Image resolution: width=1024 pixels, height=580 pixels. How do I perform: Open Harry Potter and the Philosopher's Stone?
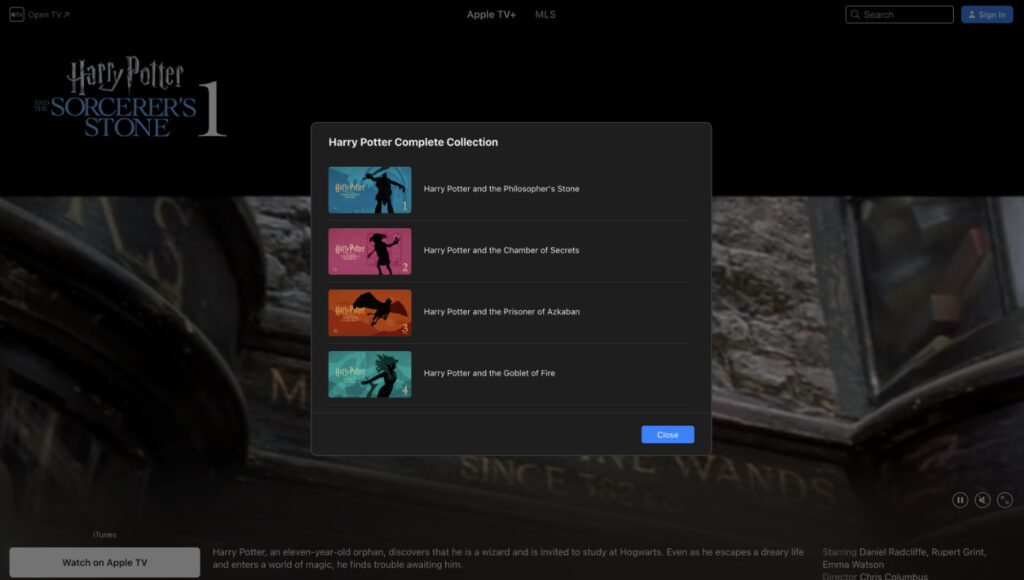[502, 189]
